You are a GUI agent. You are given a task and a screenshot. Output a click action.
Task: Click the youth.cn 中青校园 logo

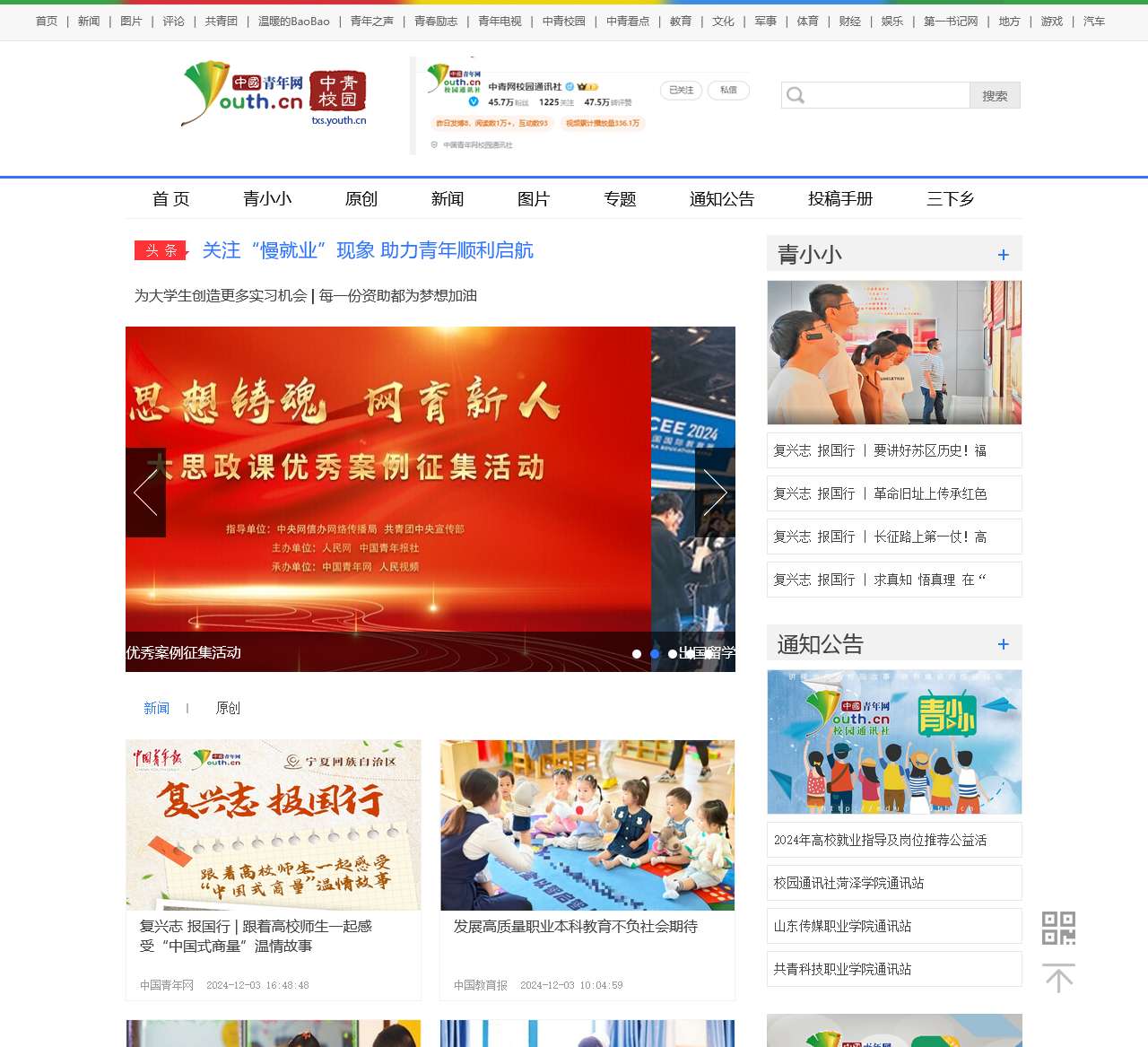click(x=274, y=93)
